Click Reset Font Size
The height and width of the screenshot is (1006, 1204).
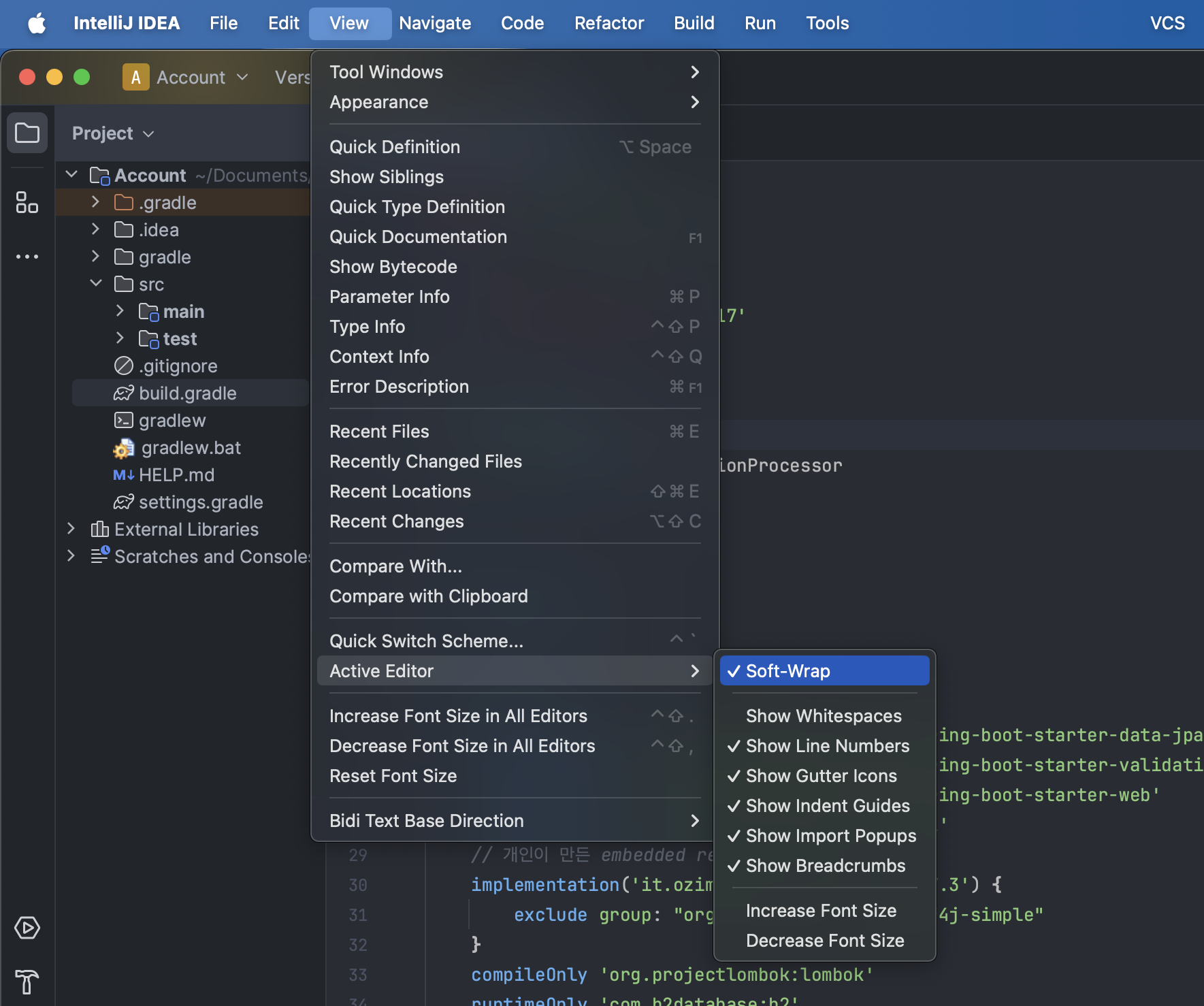tap(515, 775)
